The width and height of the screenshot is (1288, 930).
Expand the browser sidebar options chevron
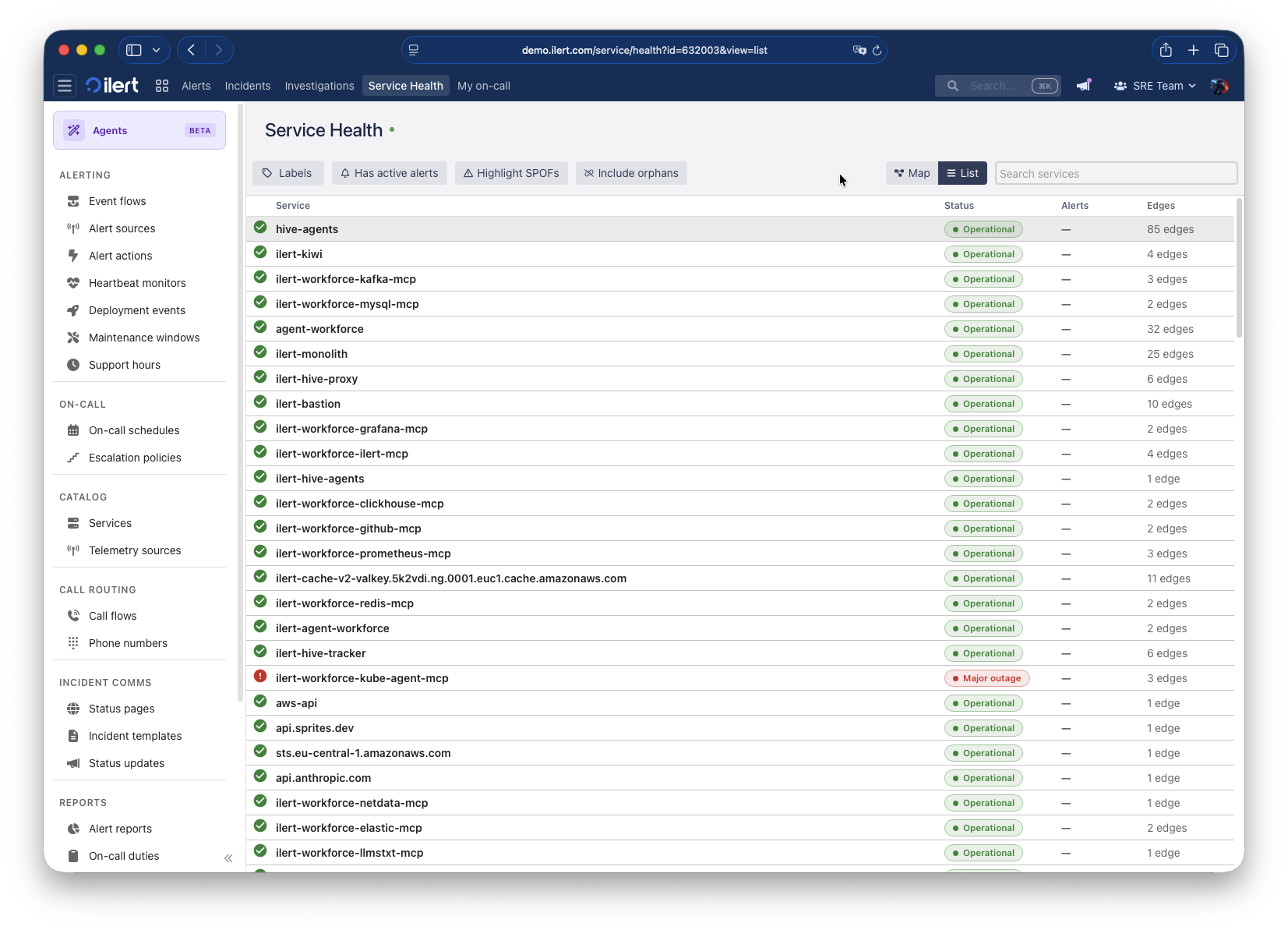click(156, 50)
